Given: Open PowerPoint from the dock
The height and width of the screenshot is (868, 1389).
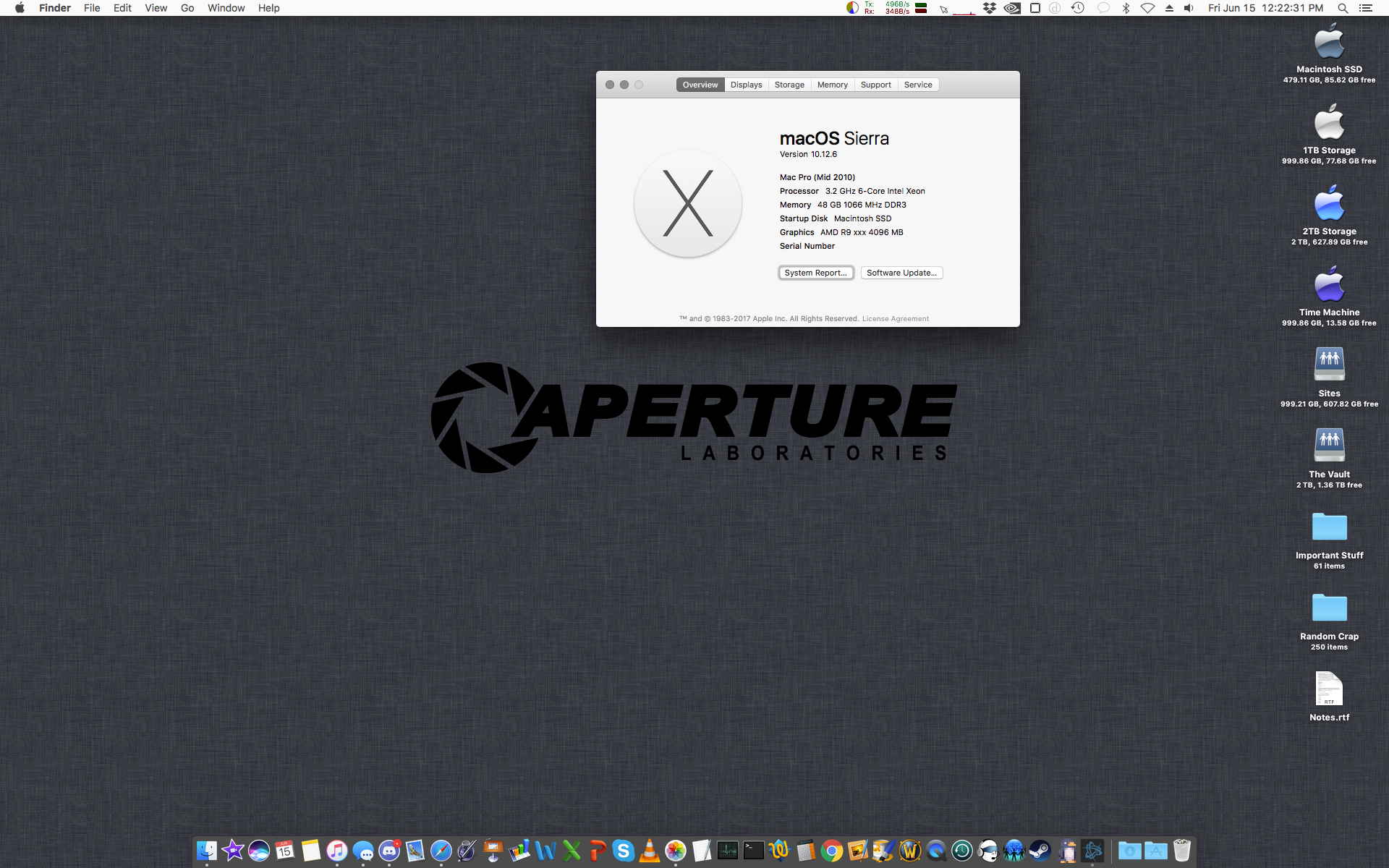Looking at the screenshot, I should tap(598, 851).
